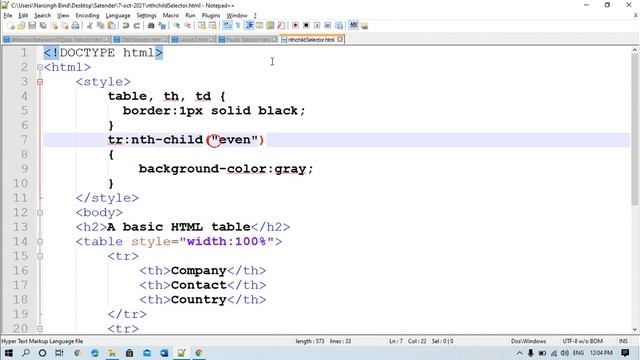Collapse the style block on line 3
The image size is (640, 360).
tap(40, 82)
